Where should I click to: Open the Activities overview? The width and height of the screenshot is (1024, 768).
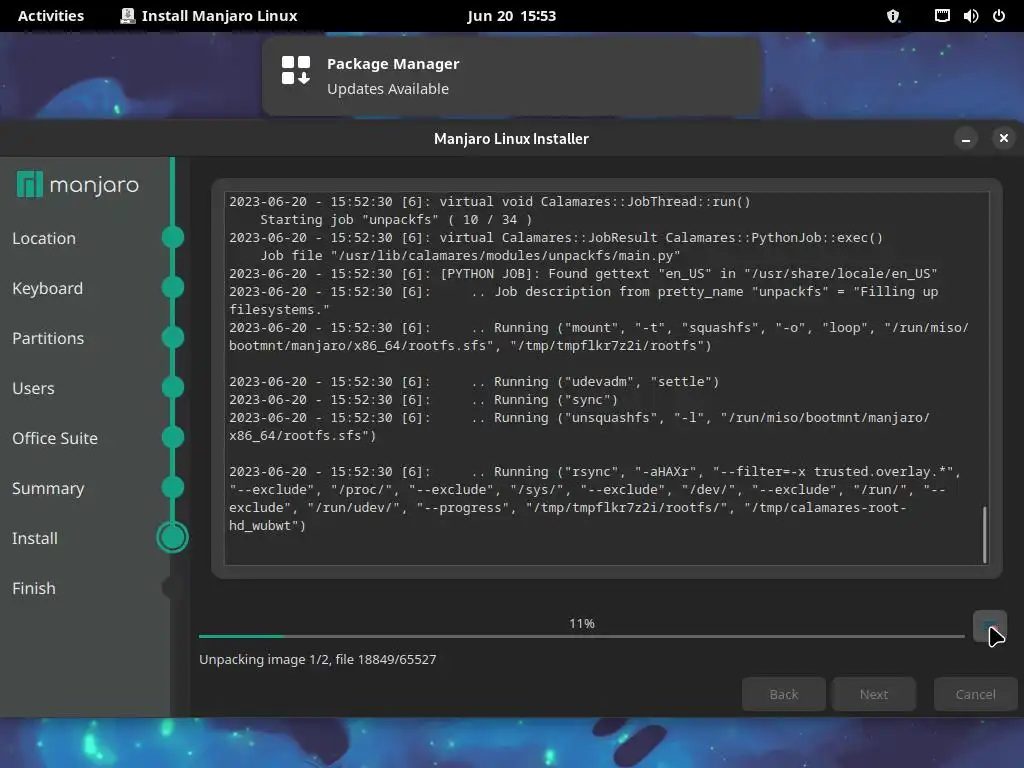pos(51,16)
